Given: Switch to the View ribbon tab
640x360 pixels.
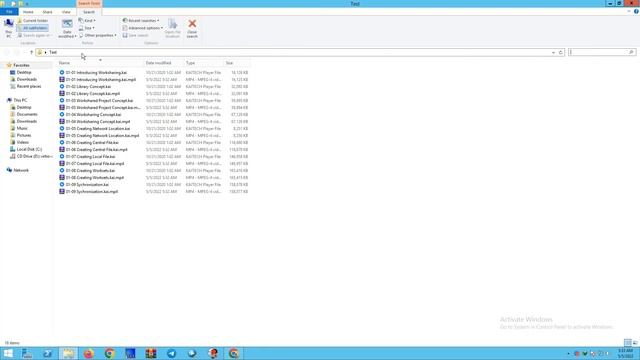Looking at the screenshot, I should pyautogui.click(x=66, y=12).
